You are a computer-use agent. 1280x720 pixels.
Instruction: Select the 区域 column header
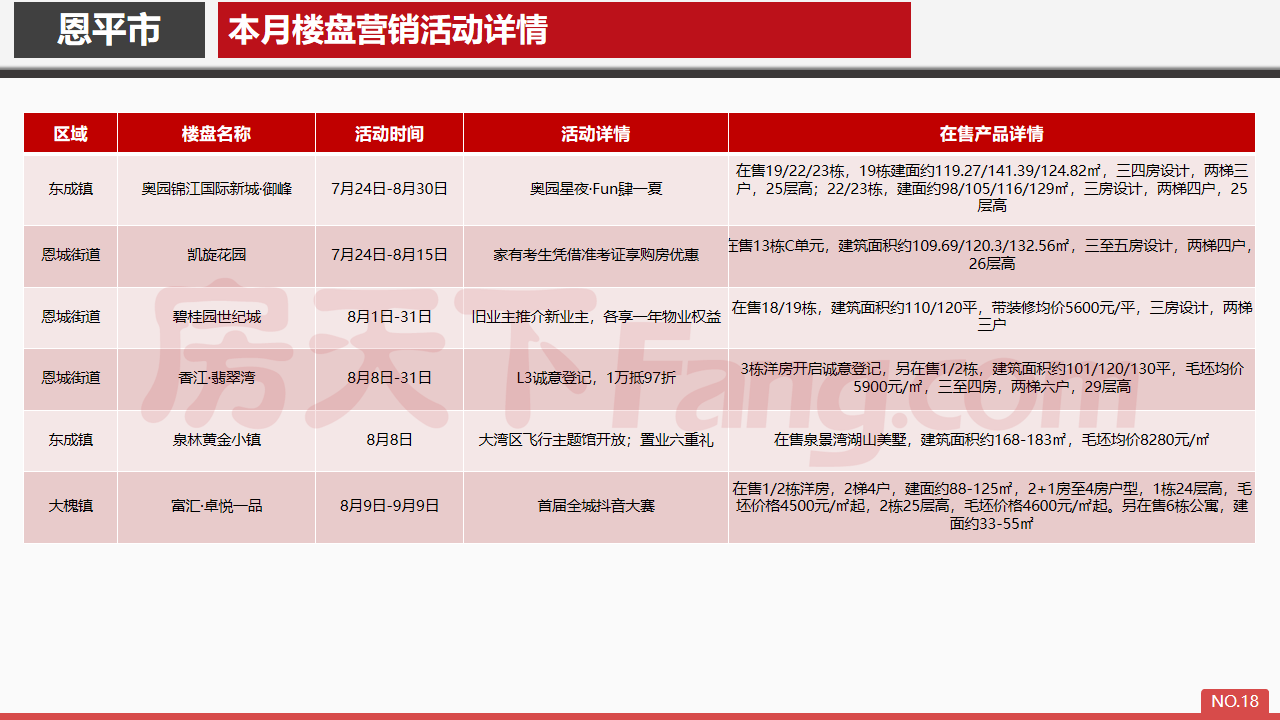71,133
